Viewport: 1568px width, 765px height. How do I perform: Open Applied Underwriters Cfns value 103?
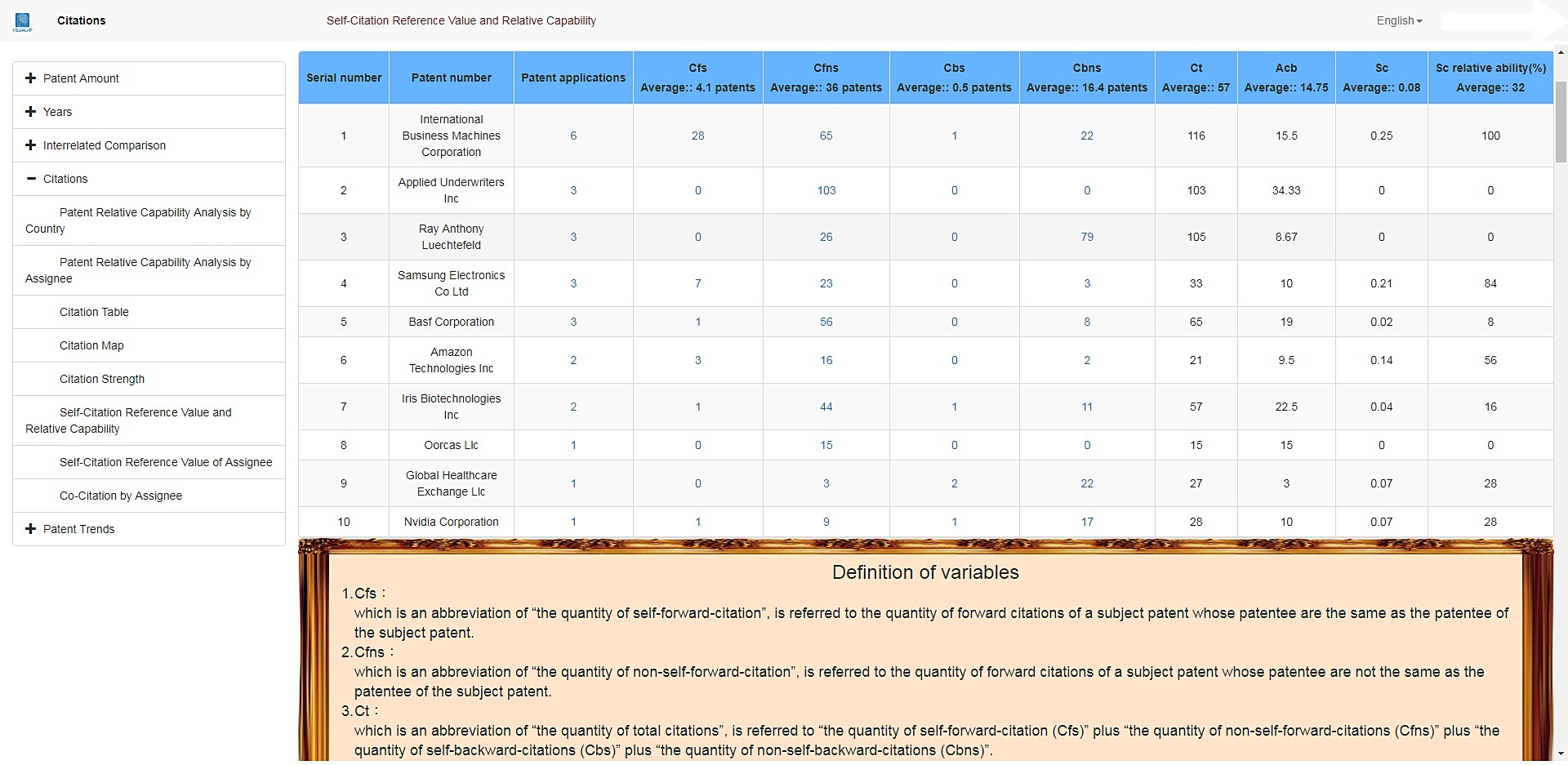pos(826,190)
